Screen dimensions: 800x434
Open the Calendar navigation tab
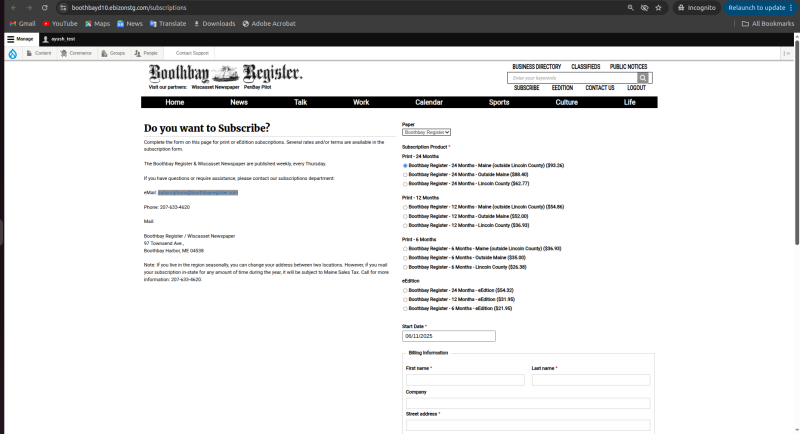[x=429, y=102]
